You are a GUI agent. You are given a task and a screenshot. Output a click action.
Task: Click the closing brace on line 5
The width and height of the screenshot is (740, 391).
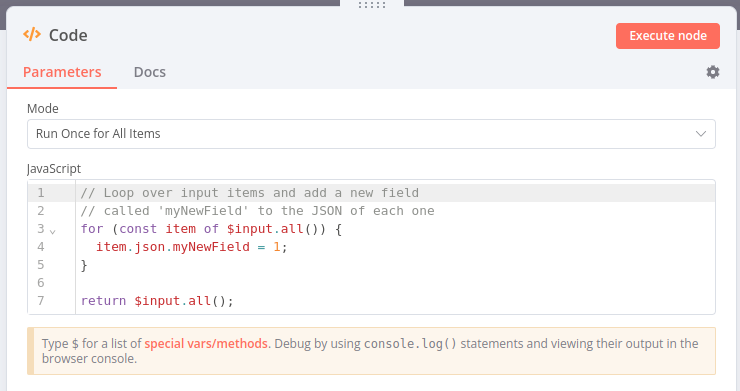point(84,265)
